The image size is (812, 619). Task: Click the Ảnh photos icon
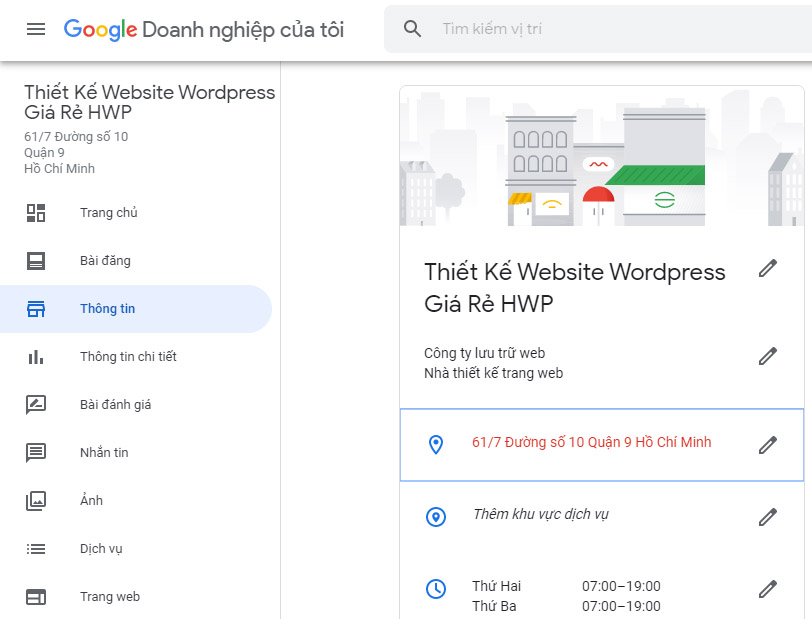pyautogui.click(x=36, y=501)
